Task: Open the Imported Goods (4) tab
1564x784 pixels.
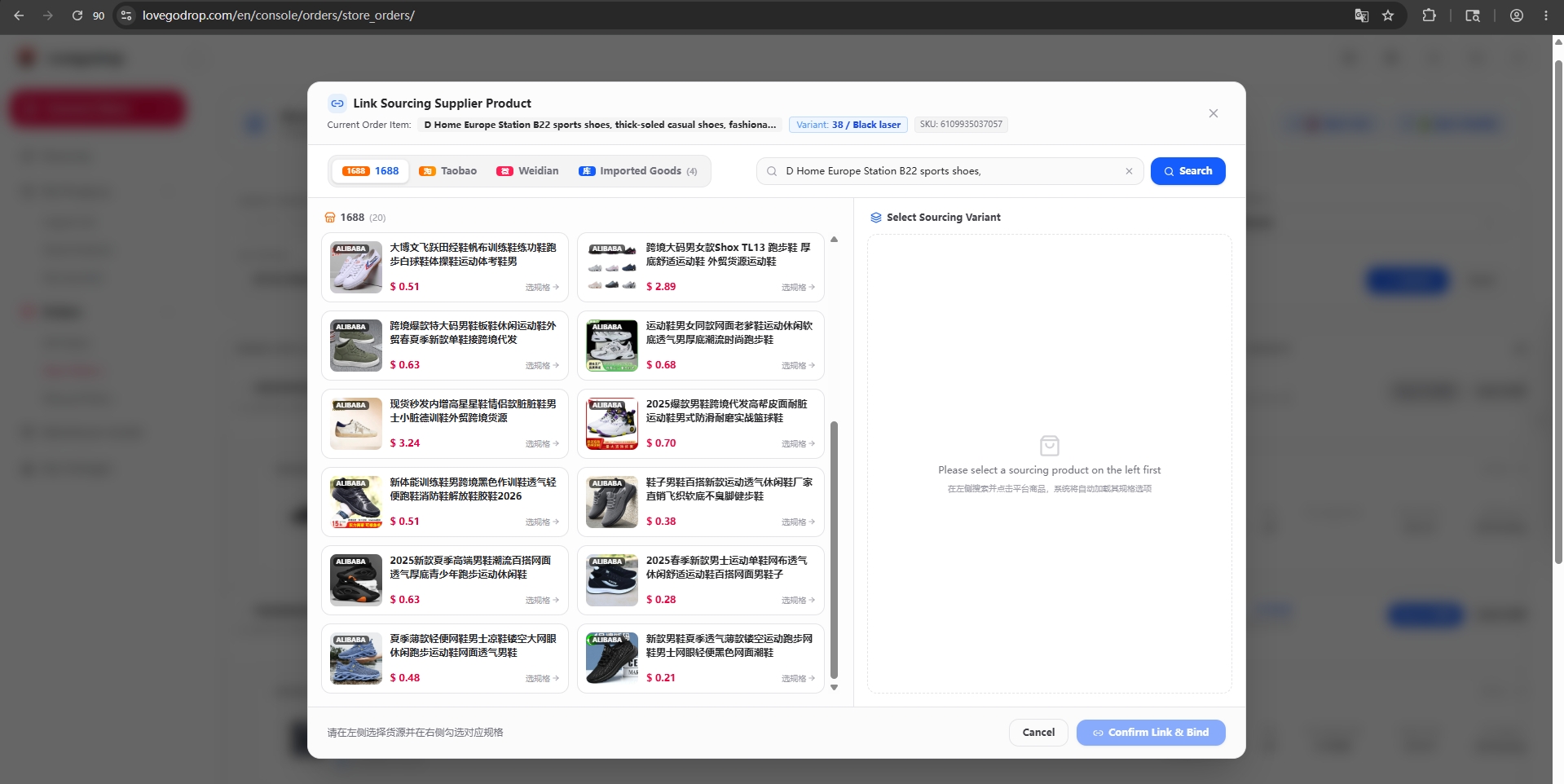Action: (x=638, y=171)
